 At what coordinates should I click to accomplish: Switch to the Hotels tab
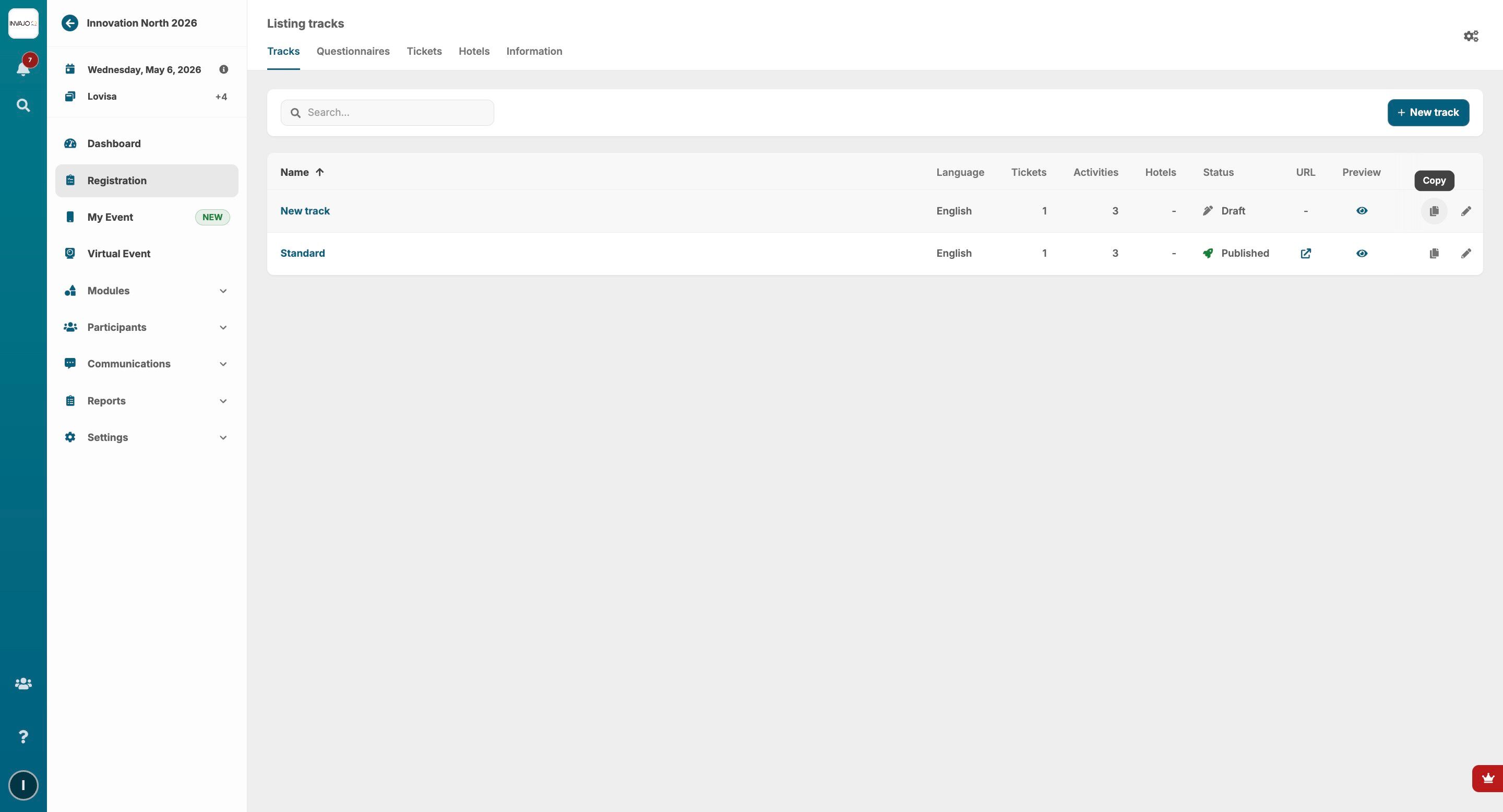[473, 51]
